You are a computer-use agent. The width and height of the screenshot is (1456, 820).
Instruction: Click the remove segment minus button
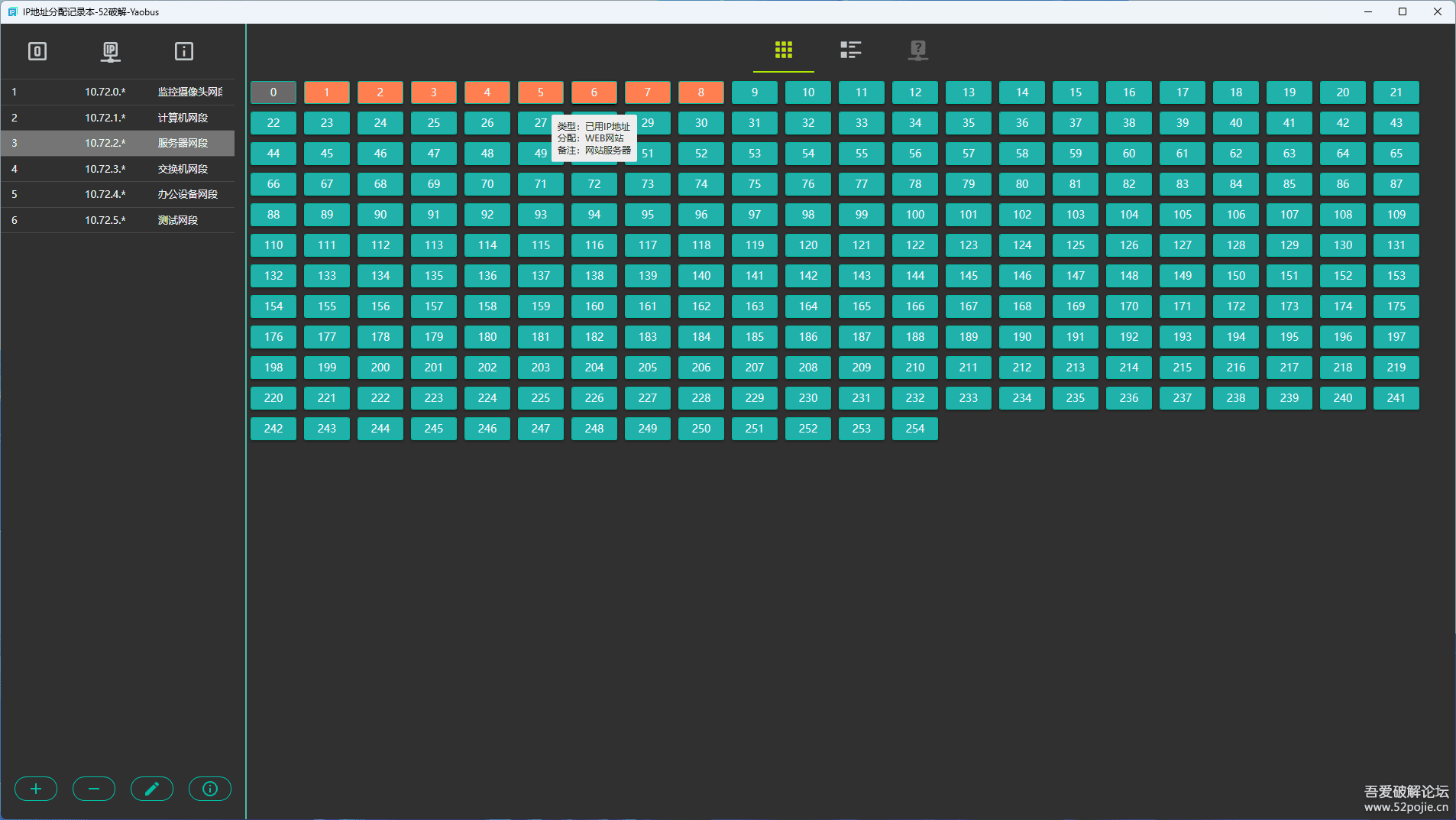click(94, 789)
